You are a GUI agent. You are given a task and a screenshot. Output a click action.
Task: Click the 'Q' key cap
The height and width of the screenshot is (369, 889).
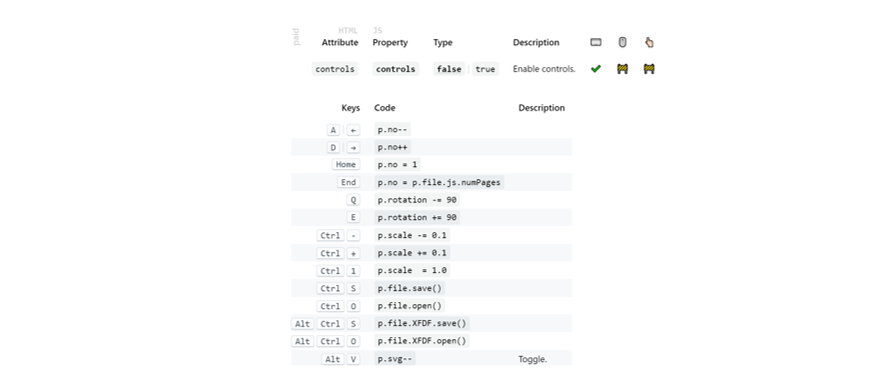point(353,200)
